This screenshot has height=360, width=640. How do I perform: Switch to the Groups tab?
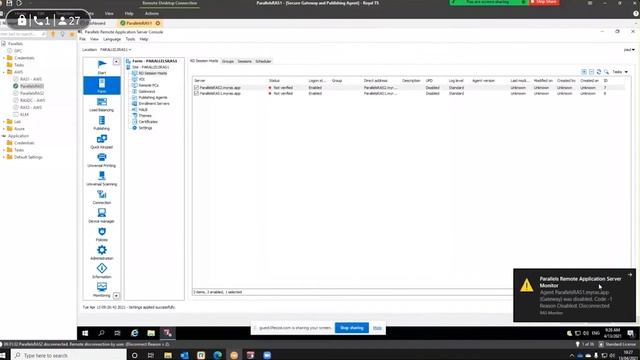tap(228, 61)
